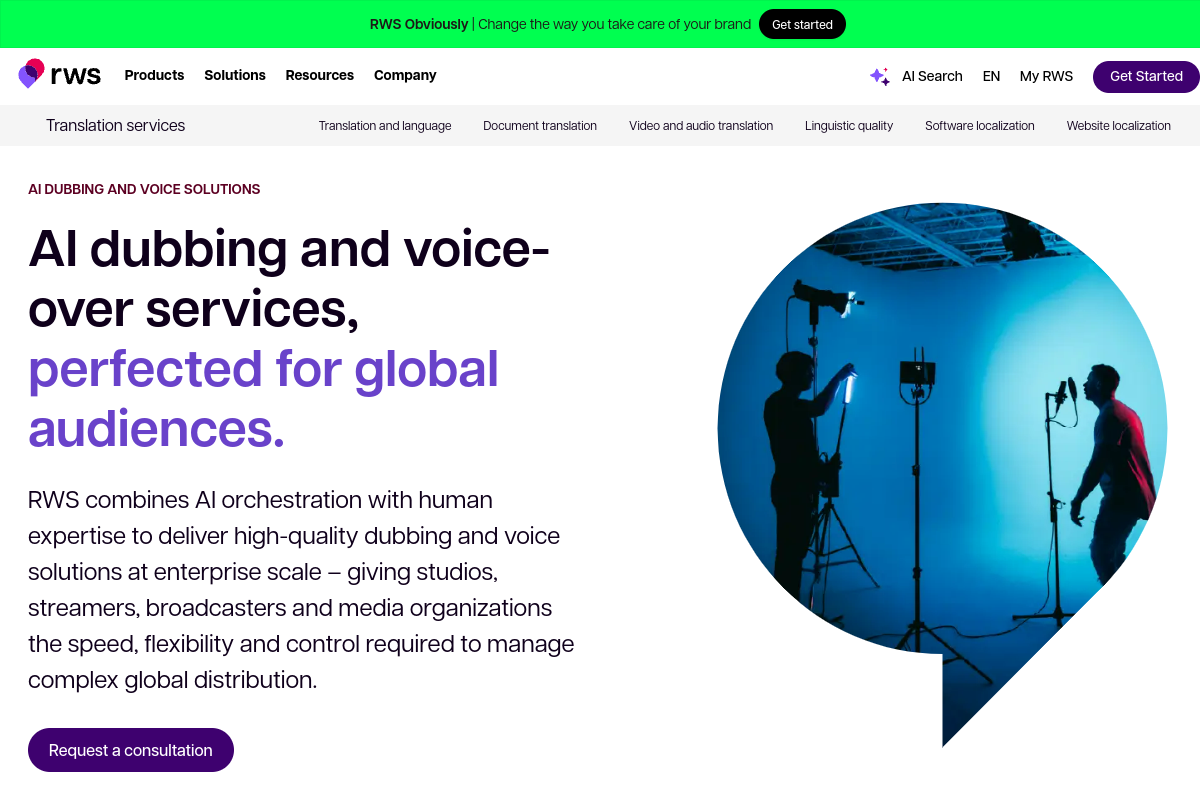Viewport: 1200px width, 800px height.
Task: Click the "perfected for global audiences." heading text
Action: click(x=263, y=398)
